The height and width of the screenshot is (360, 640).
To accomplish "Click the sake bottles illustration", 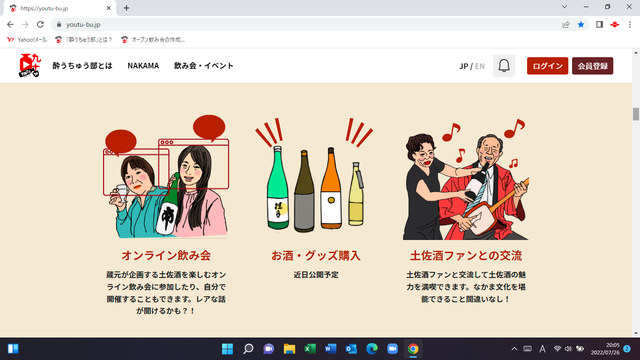I will (314, 176).
